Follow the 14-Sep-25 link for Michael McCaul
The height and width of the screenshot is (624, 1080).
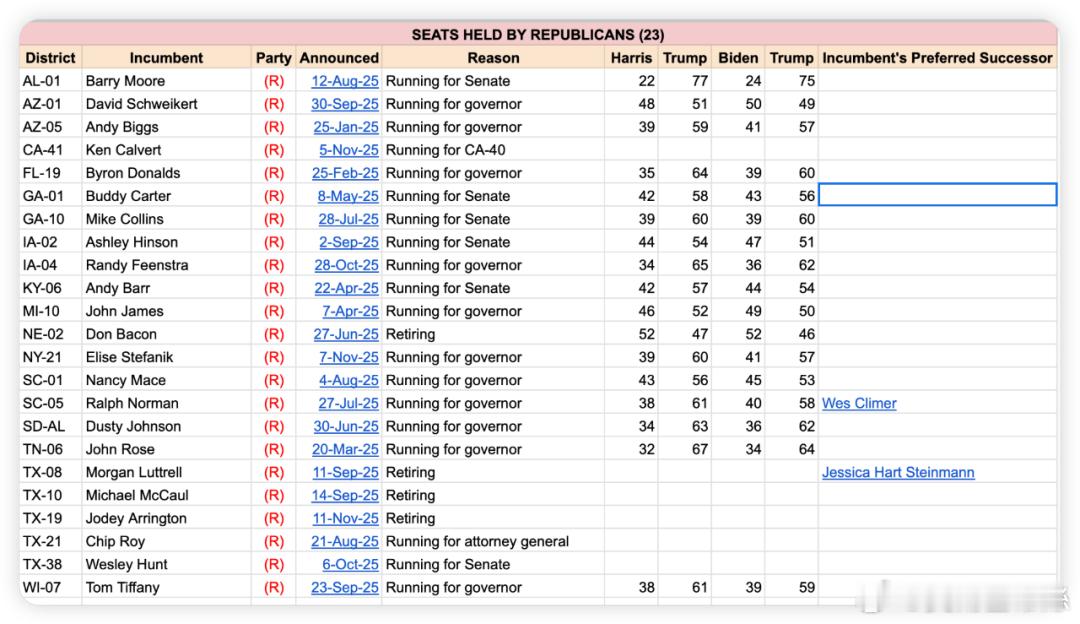tap(345, 495)
